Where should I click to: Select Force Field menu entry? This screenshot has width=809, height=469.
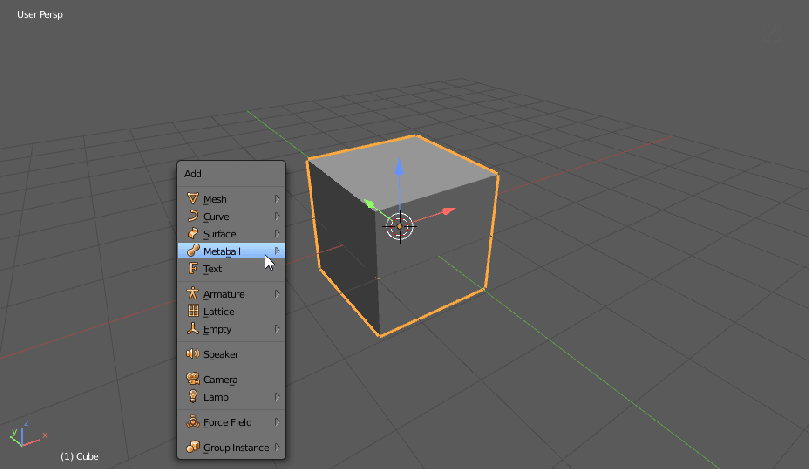229,422
